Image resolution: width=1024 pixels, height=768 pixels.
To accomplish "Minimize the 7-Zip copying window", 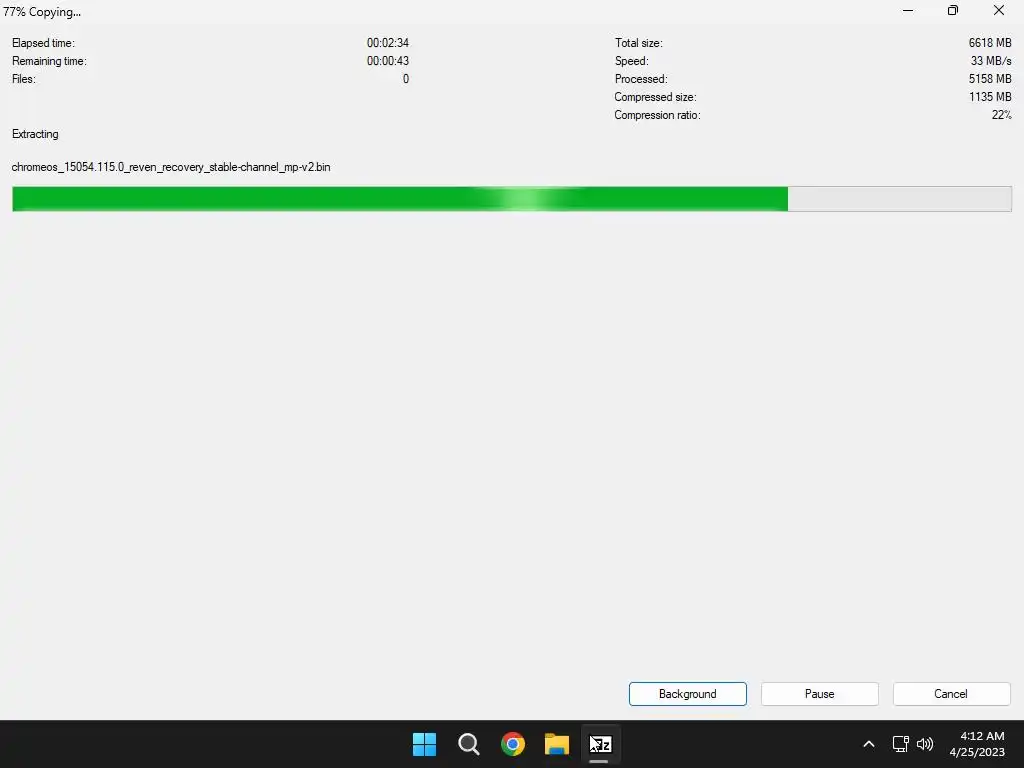I will click(x=908, y=10).
